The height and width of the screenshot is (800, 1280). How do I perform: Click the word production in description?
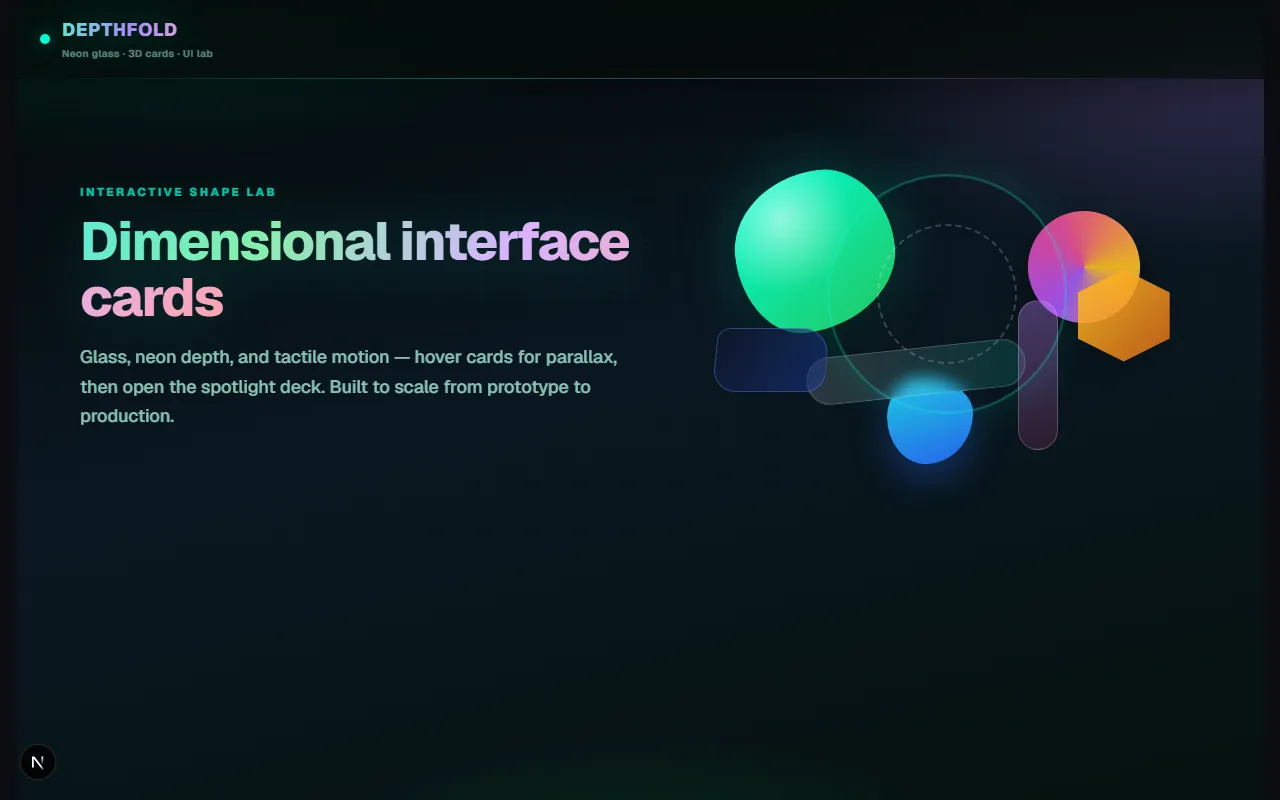point(127,416)
